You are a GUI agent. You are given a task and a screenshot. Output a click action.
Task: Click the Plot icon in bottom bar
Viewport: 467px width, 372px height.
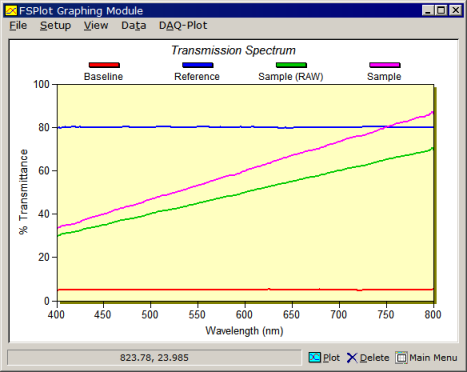[x=315, y=358]
